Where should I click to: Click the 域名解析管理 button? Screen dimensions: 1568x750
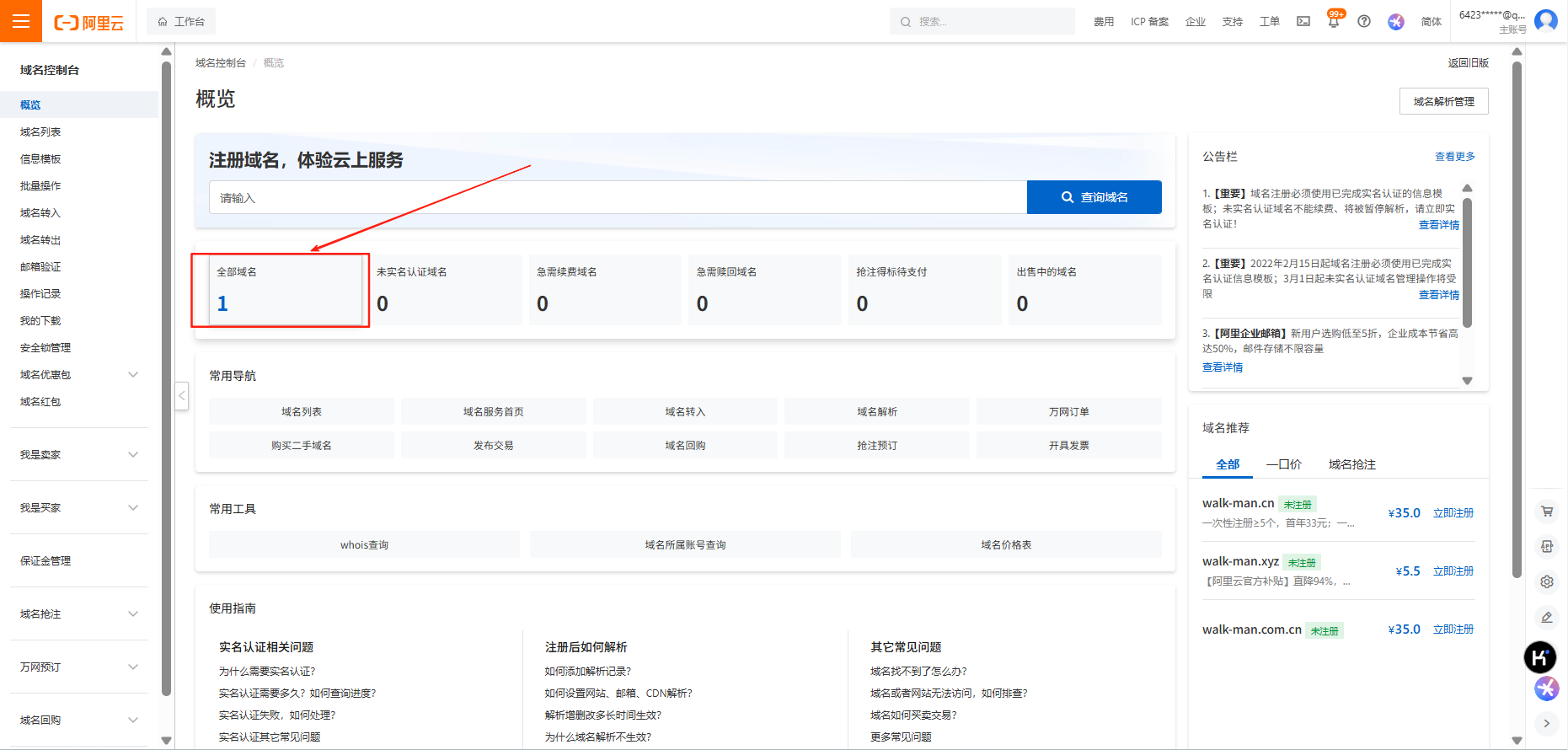coord(1443,101)
